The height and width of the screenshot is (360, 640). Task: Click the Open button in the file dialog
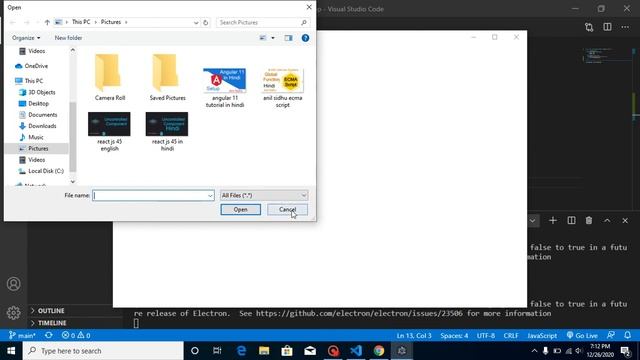[x=240, y=209]
